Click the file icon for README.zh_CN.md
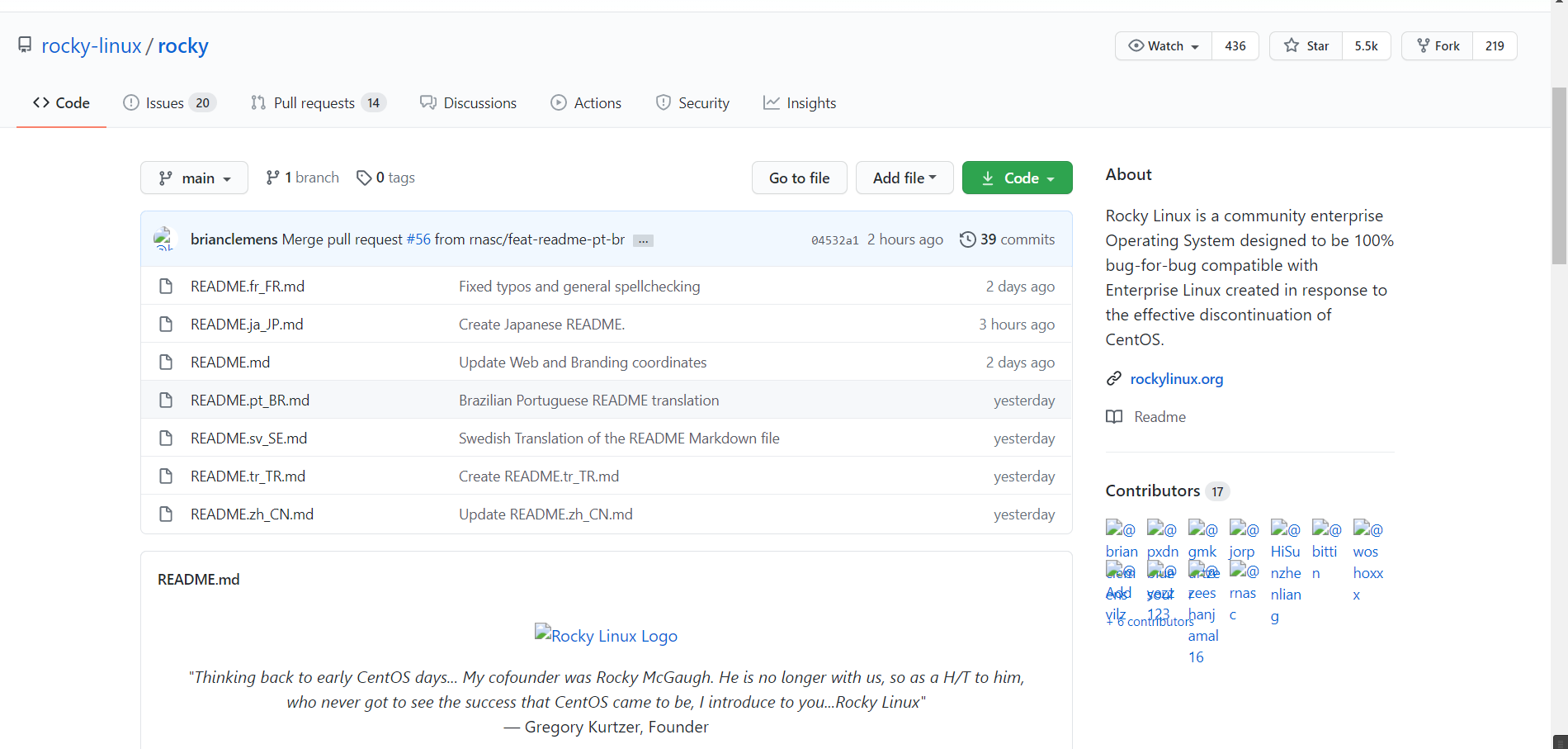 pos(166,514)
